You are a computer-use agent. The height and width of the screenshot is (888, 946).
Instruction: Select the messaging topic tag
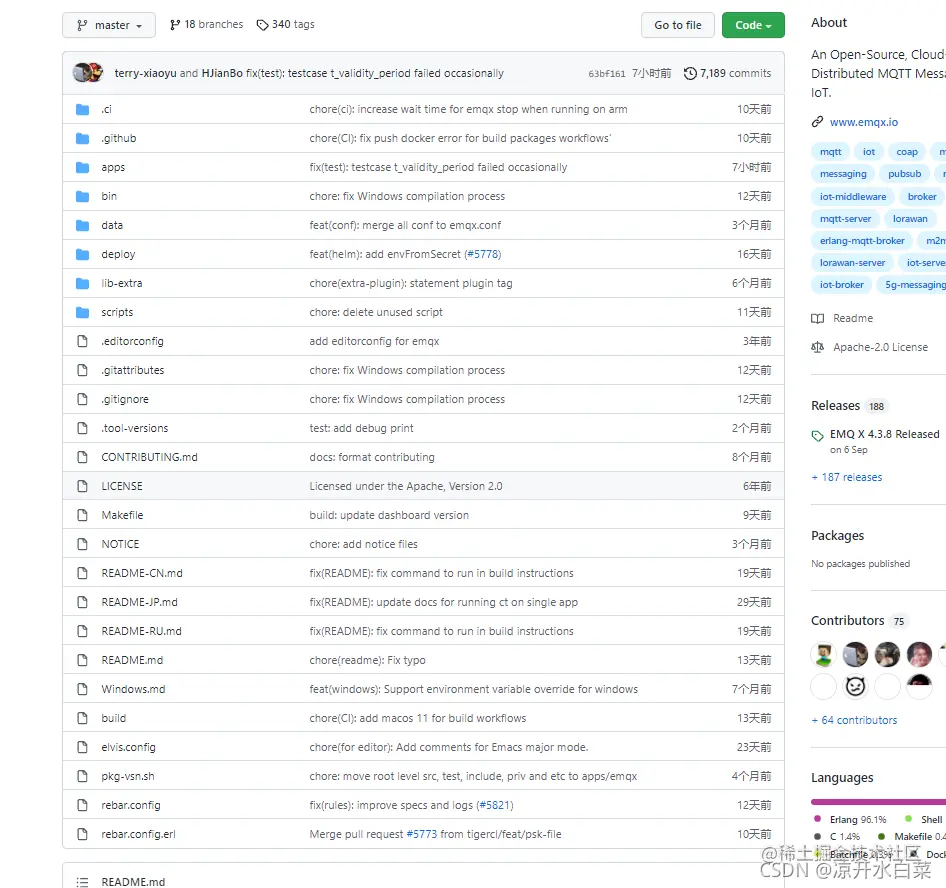(x=843, y=174)
